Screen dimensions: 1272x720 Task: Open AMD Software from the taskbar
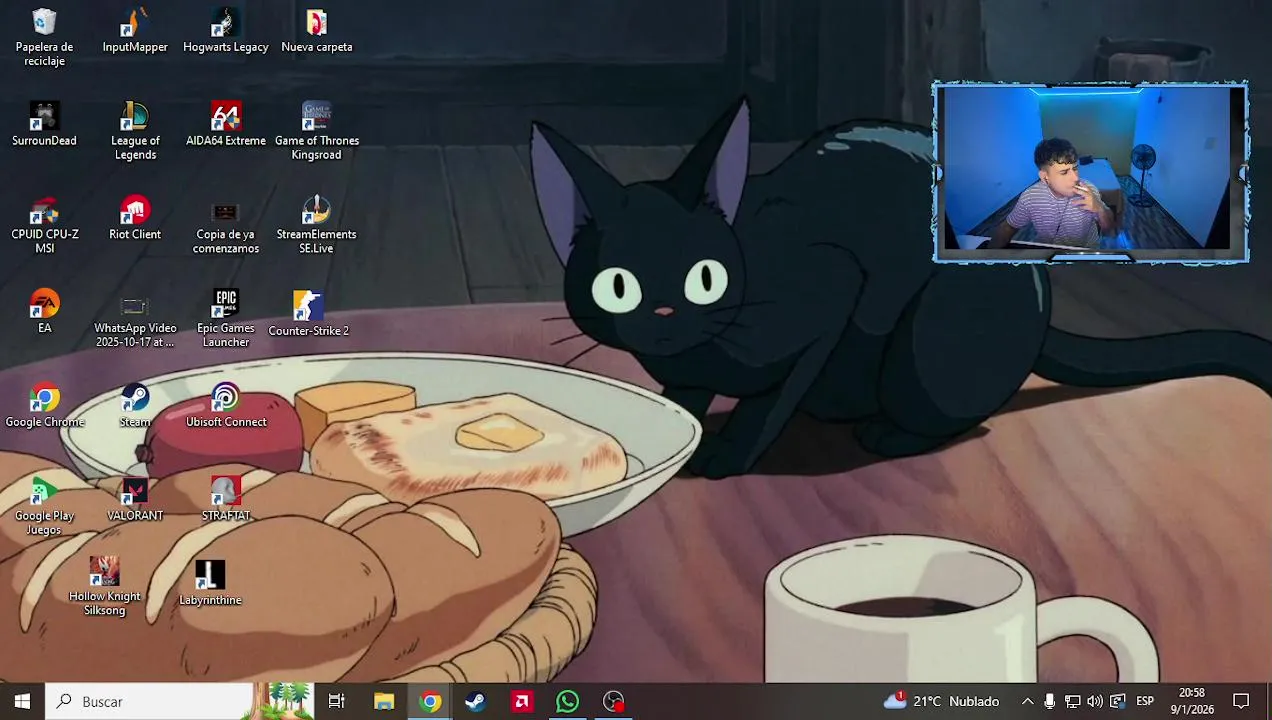pos(522,701)
